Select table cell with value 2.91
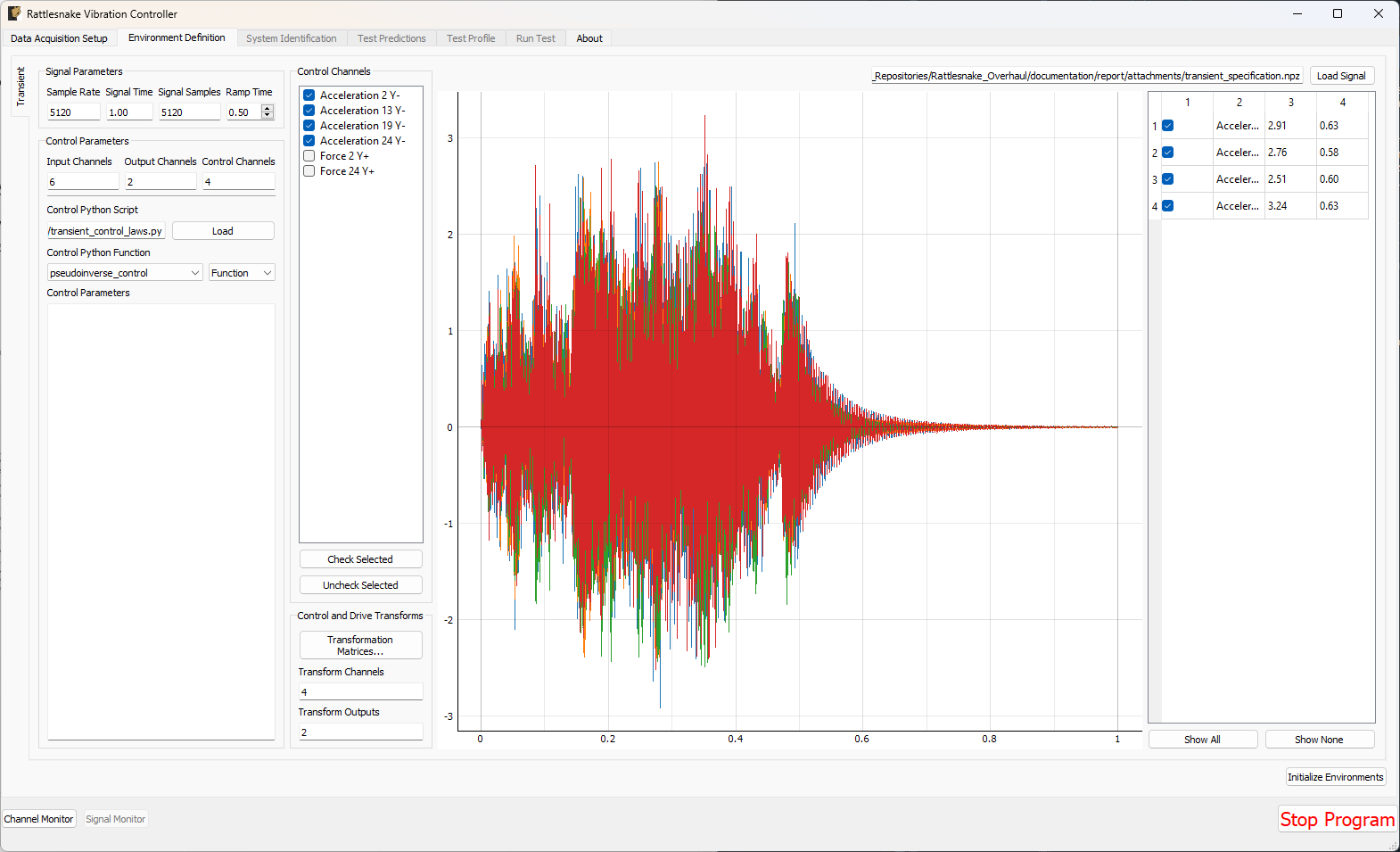The height and width of the screenshot is (852, 1400). pos(1290,126)
